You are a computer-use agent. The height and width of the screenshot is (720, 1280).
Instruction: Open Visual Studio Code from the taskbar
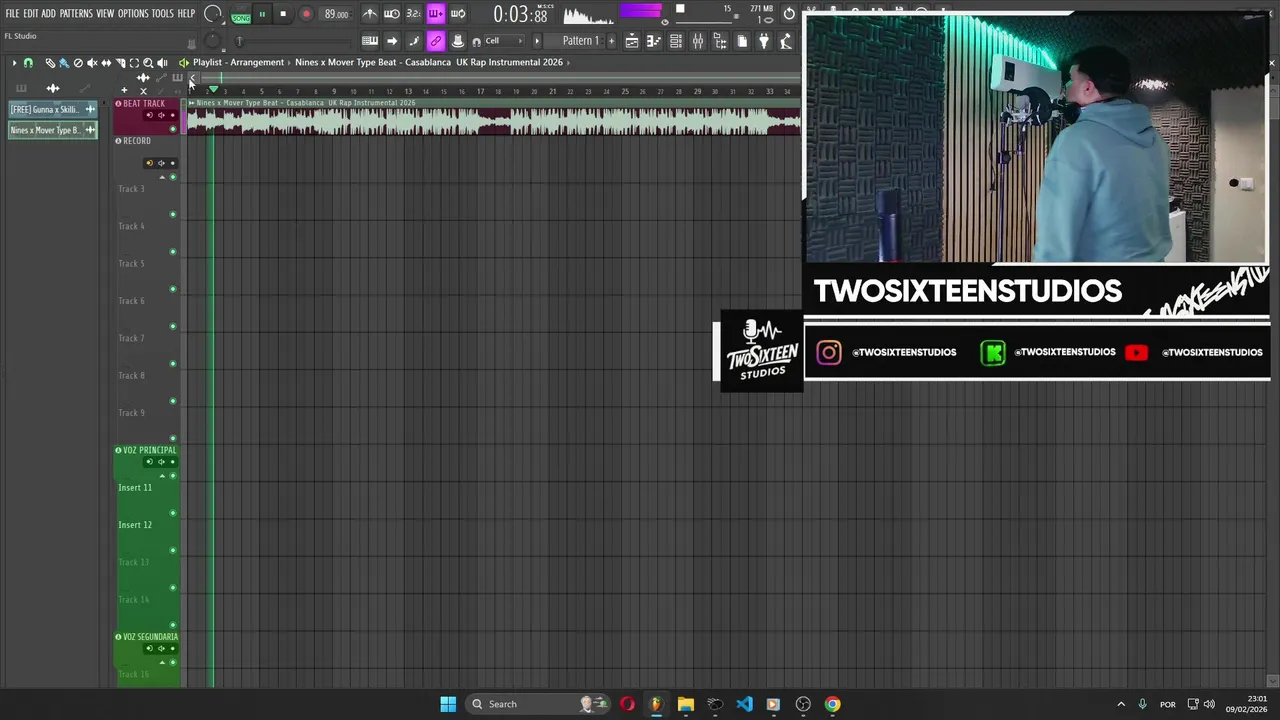tap(744, 704)
